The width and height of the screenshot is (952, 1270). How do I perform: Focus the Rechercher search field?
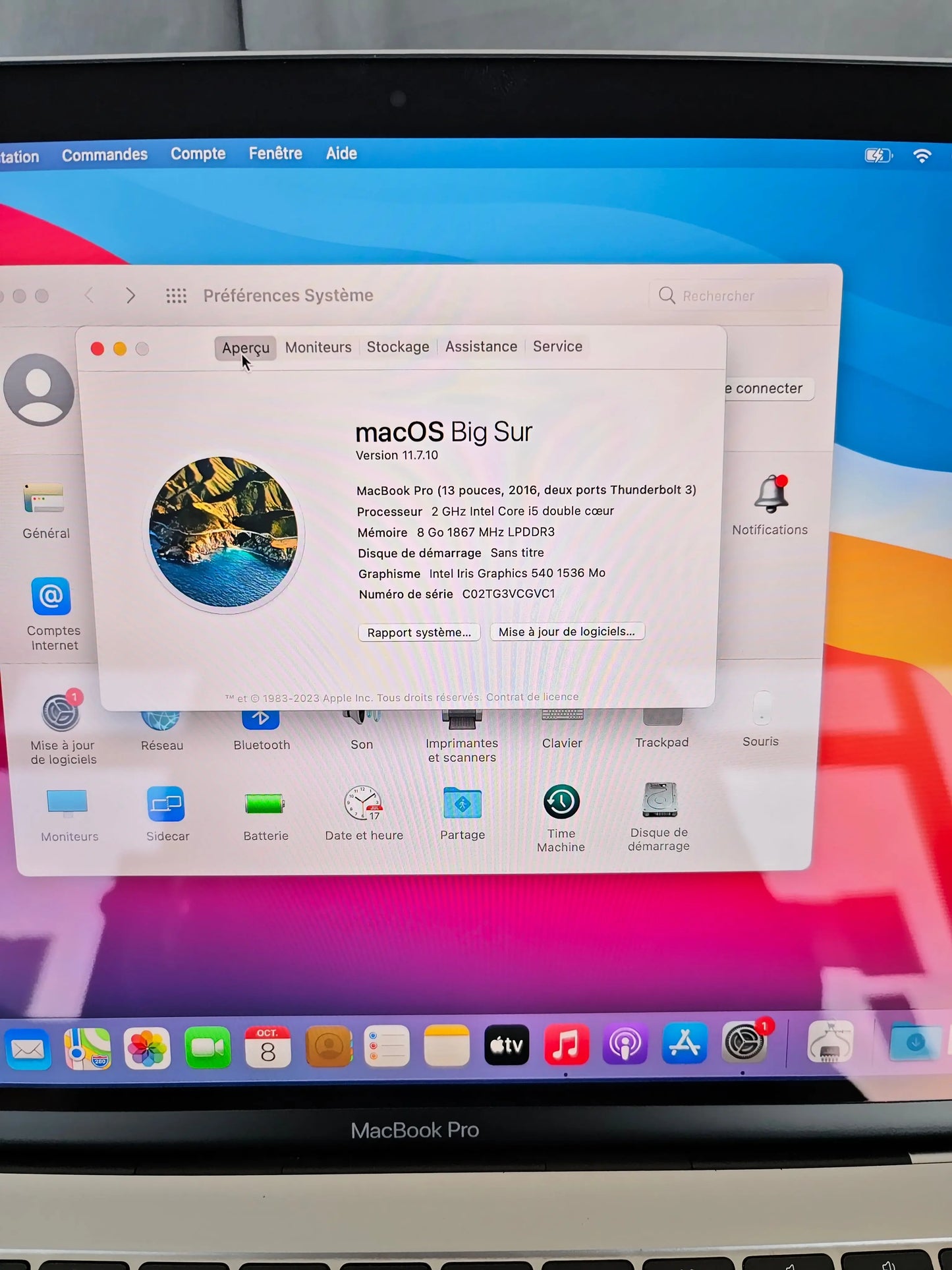[x=738, y=296]
